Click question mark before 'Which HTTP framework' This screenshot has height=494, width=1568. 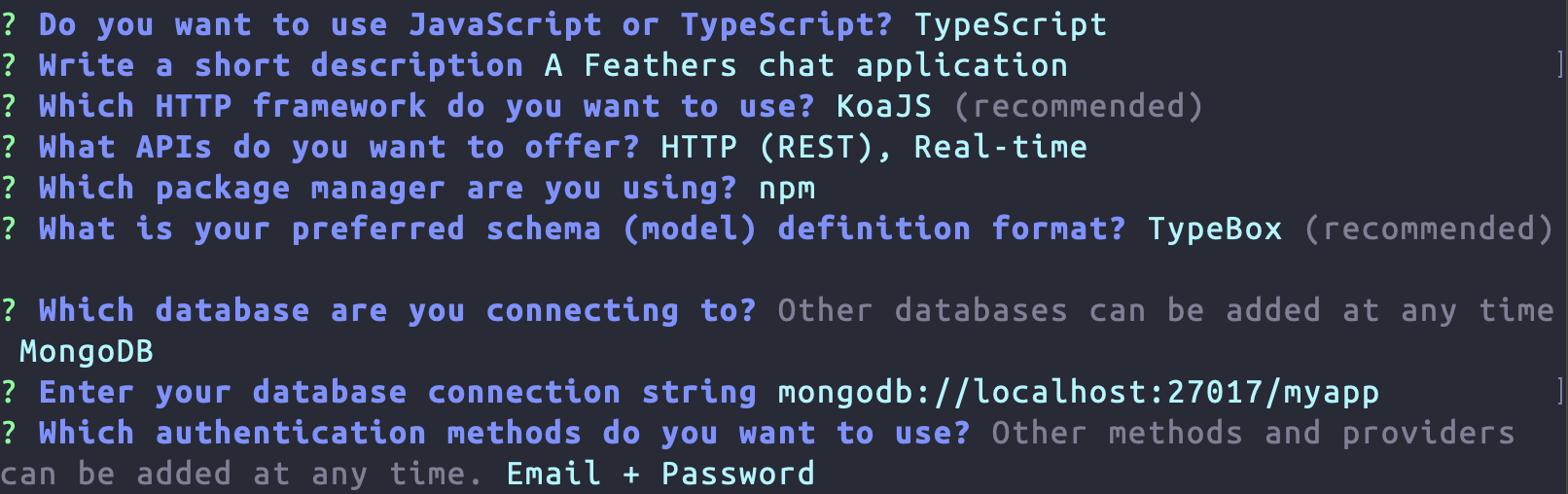9,106
